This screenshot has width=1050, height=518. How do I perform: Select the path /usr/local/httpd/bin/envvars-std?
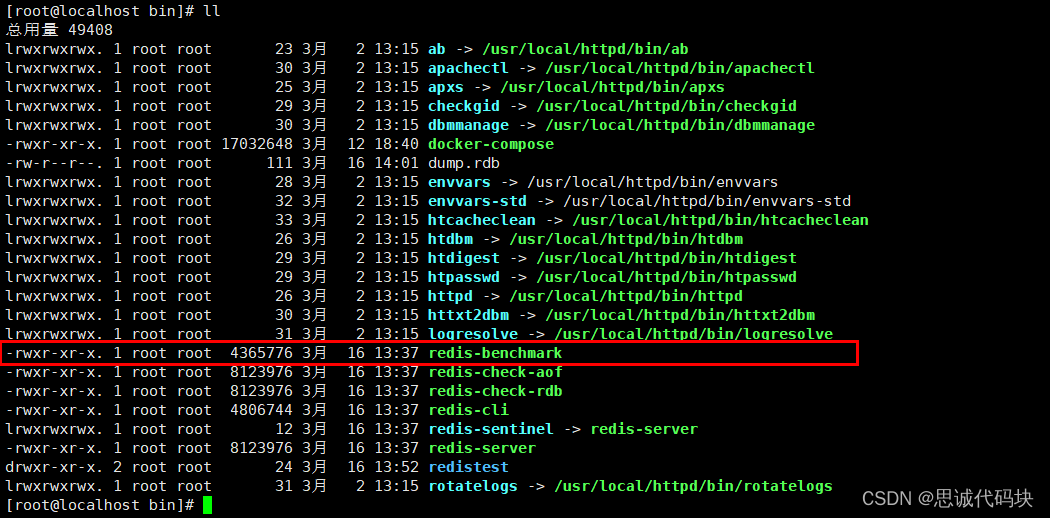706,201
